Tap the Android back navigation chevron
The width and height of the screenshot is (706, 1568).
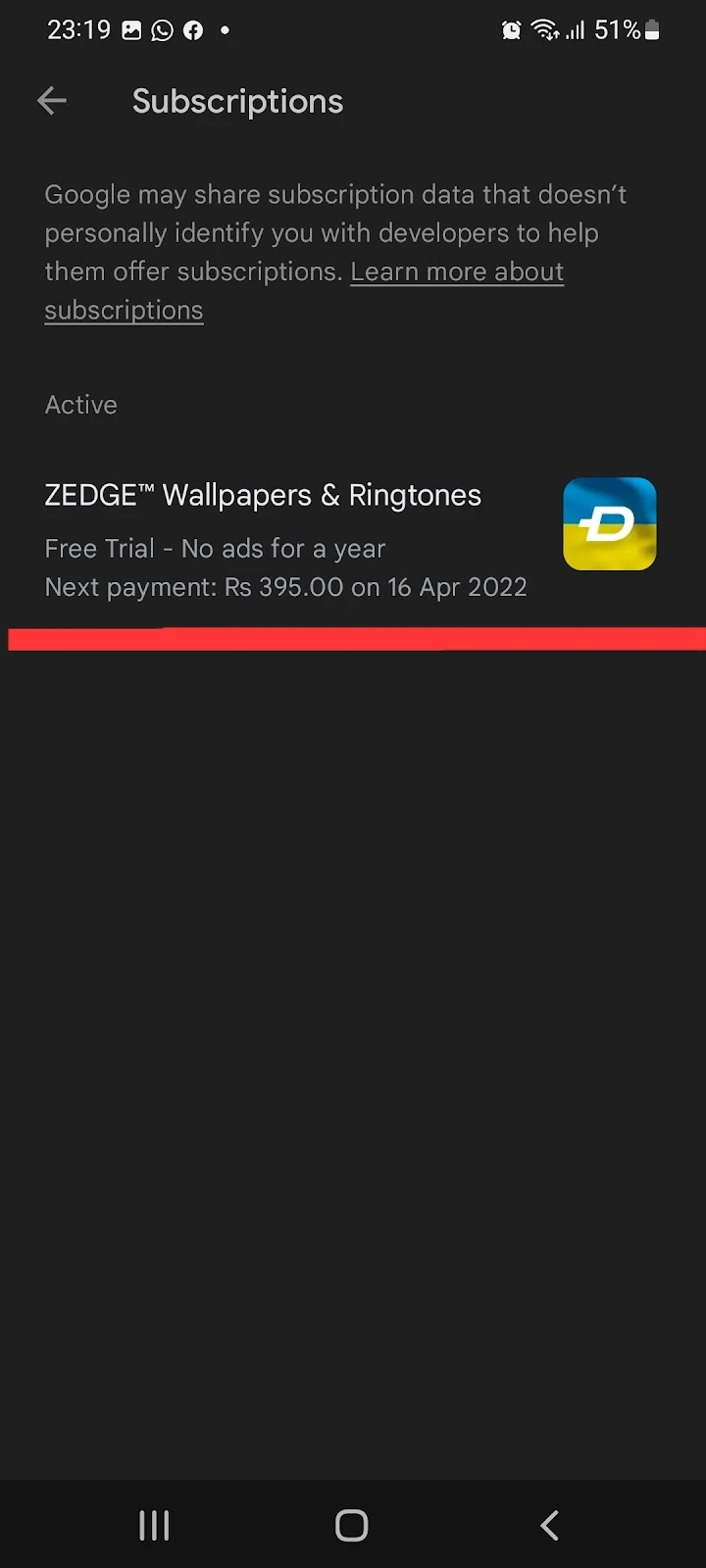click(550, 1525)
